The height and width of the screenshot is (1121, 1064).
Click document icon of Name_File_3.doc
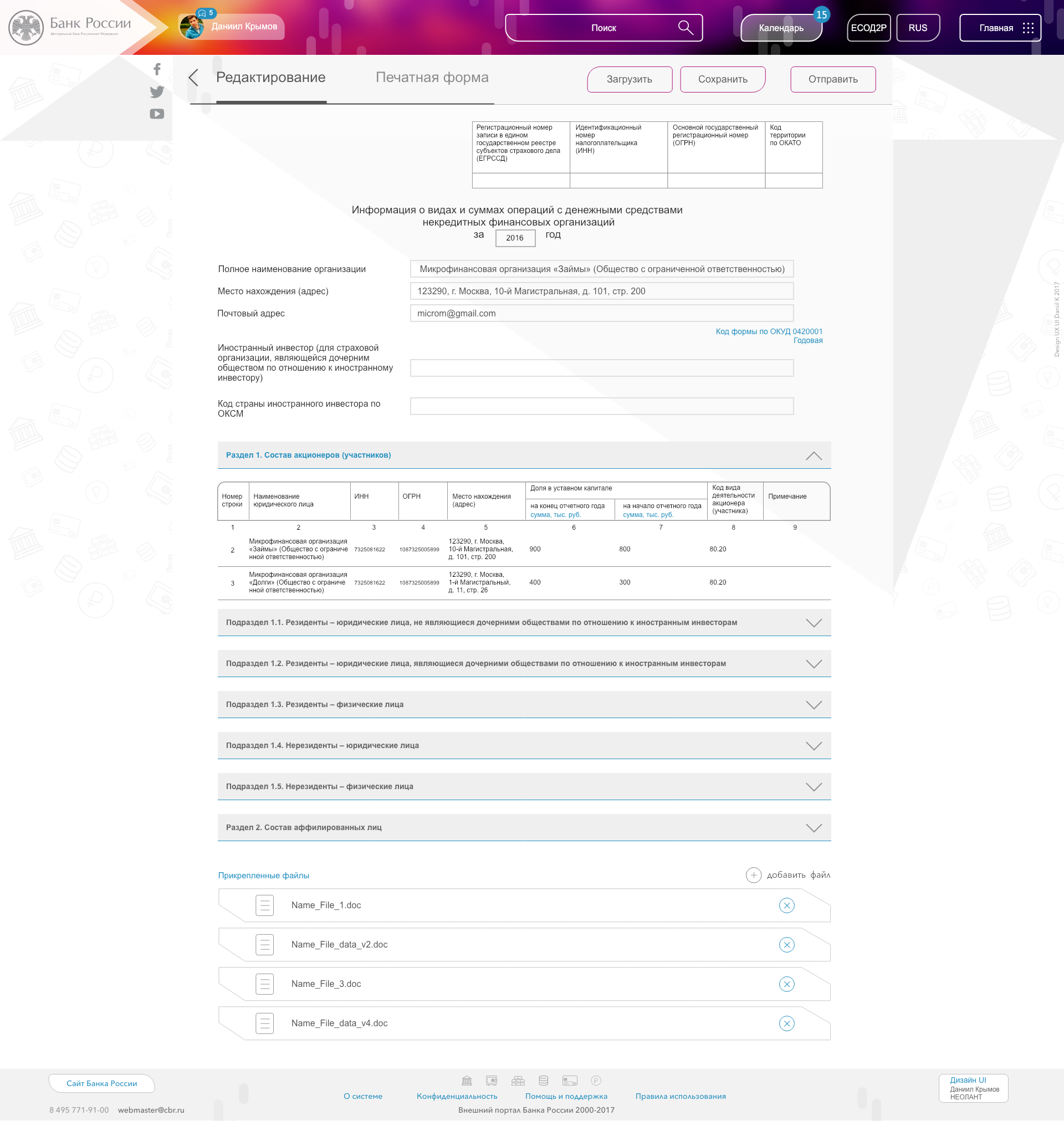click(x=265, y=984)
